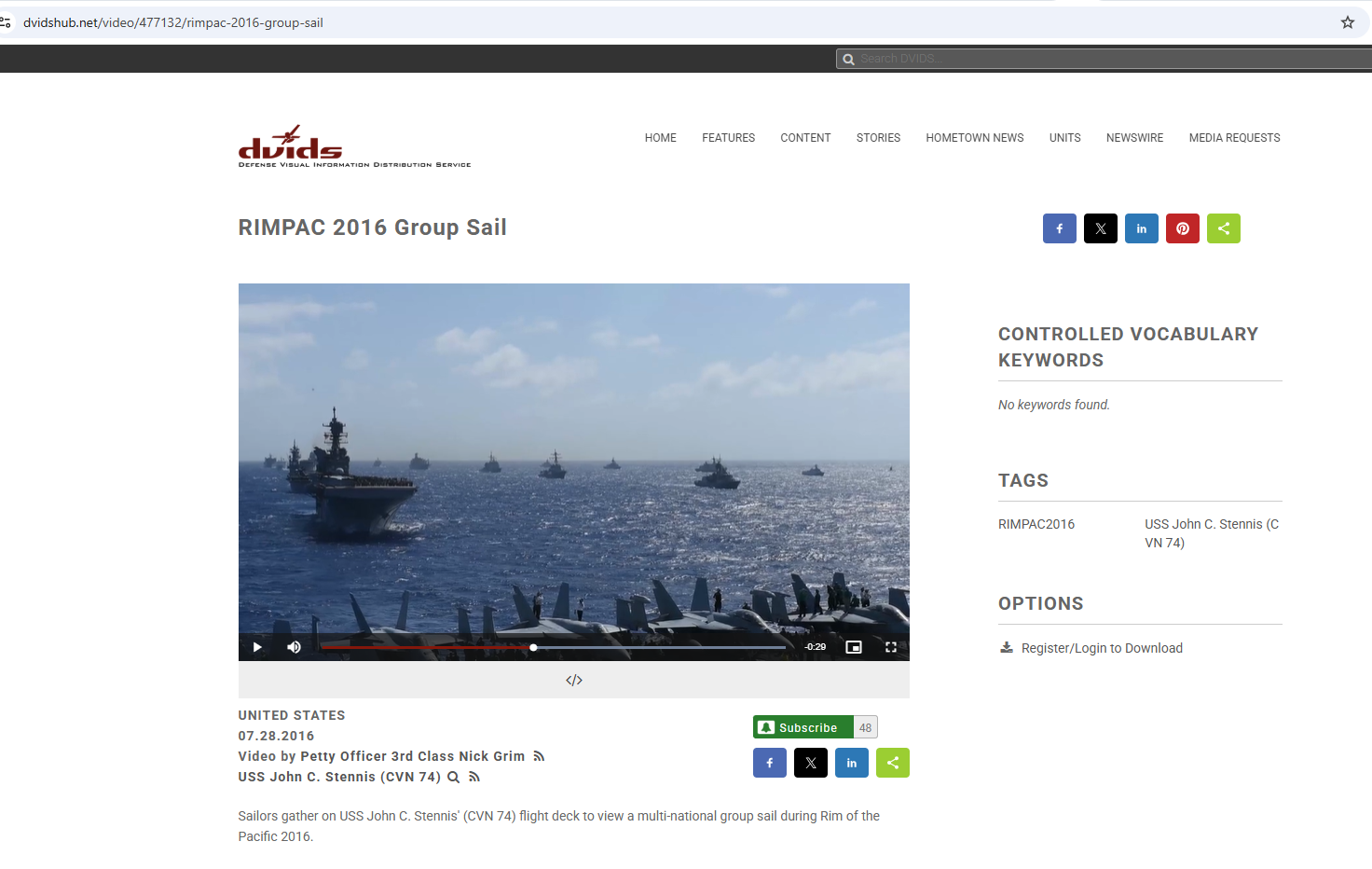This screenshot has height=869, width=1372.
Task: Open the Features menu
Action: click(x=728, y=138)
